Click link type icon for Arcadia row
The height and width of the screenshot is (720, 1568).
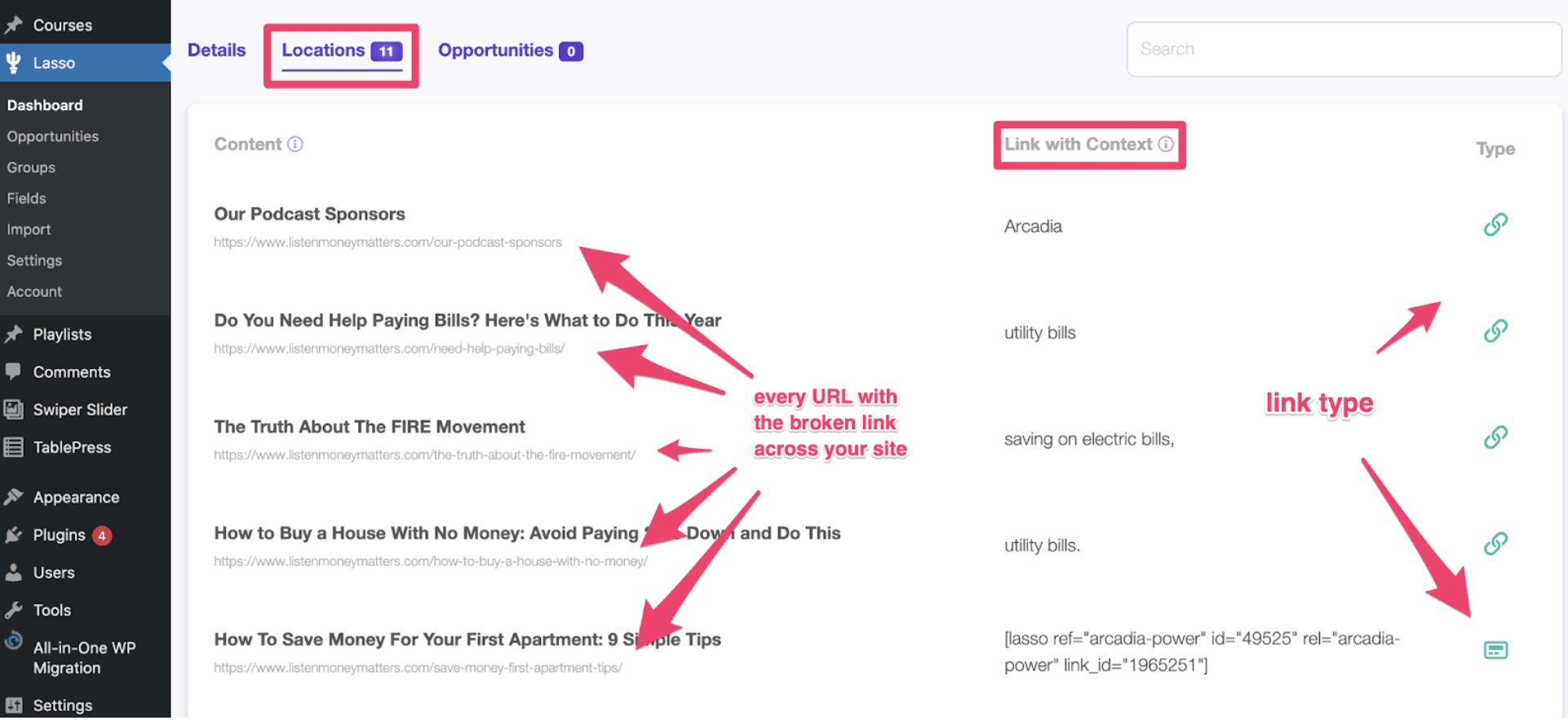[1495, 224]
